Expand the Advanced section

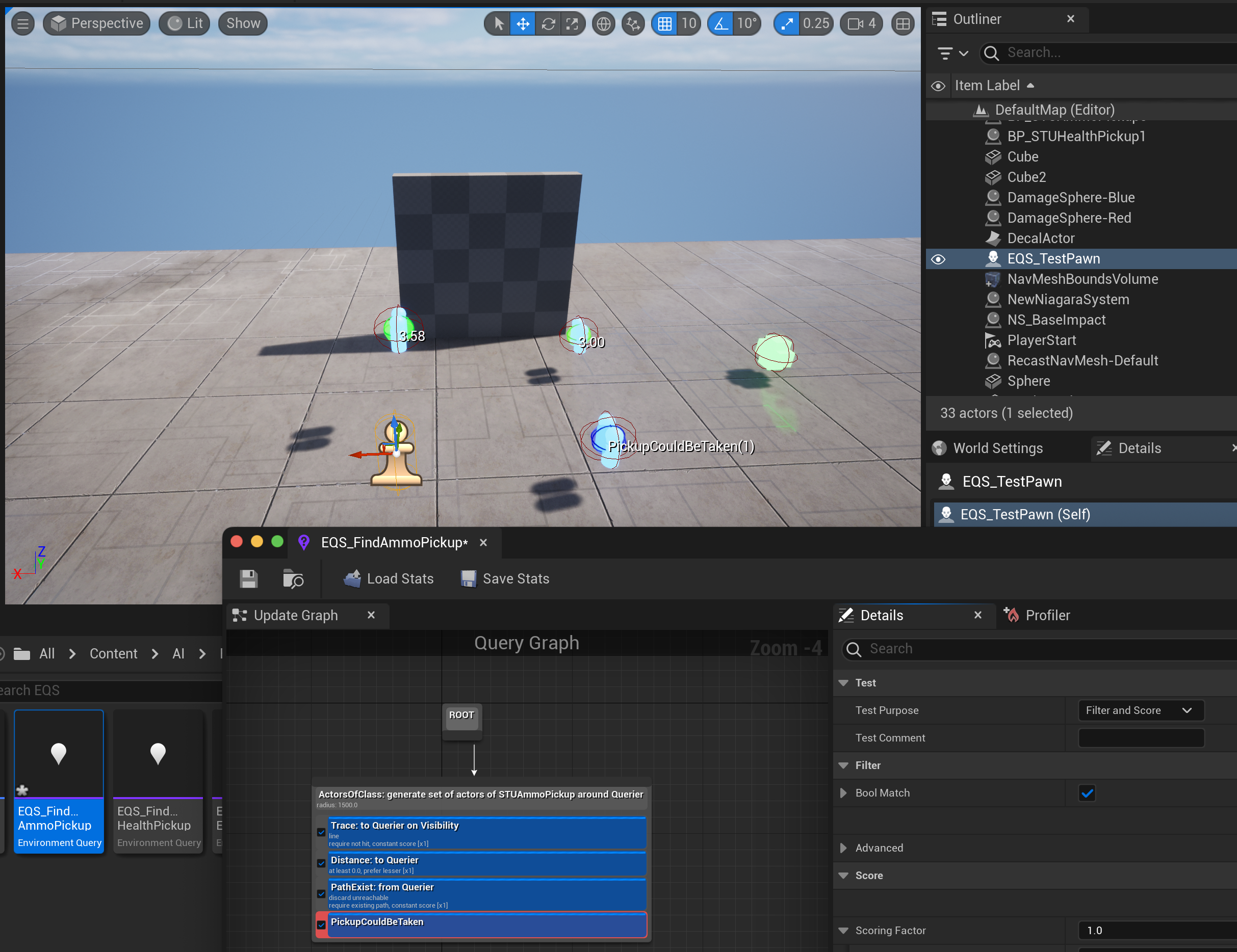[x=843, y=848]
